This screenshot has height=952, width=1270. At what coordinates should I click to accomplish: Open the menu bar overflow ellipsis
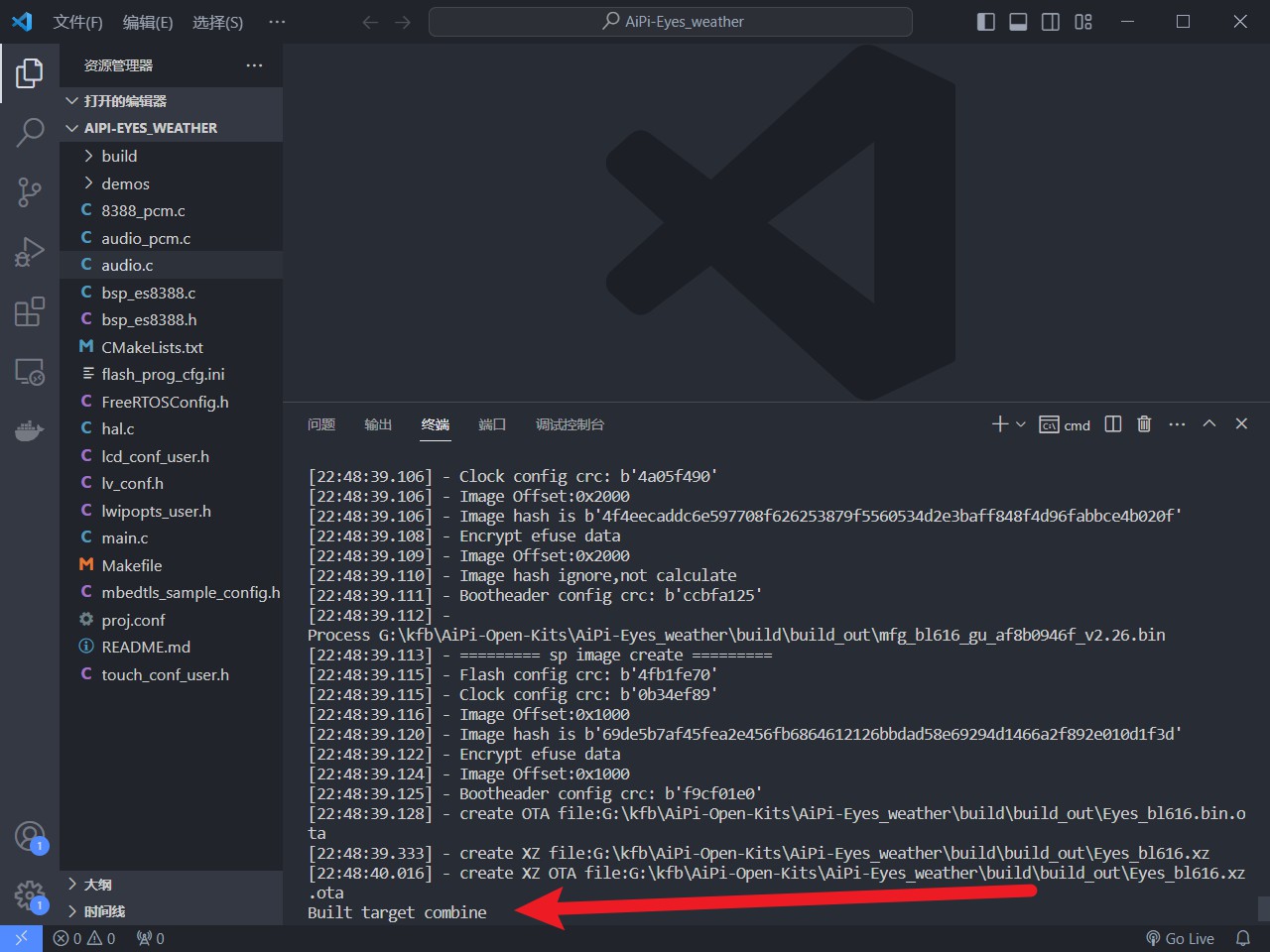tap(277, 22)
